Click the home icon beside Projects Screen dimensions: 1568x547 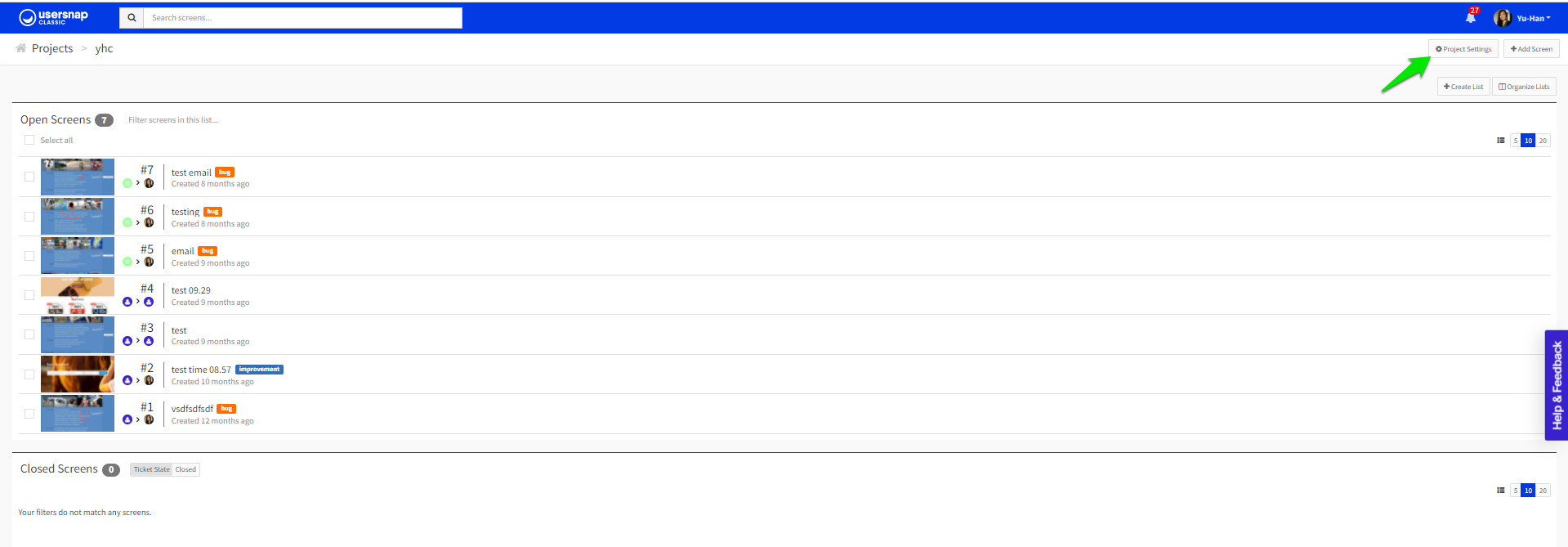point(21,48)
